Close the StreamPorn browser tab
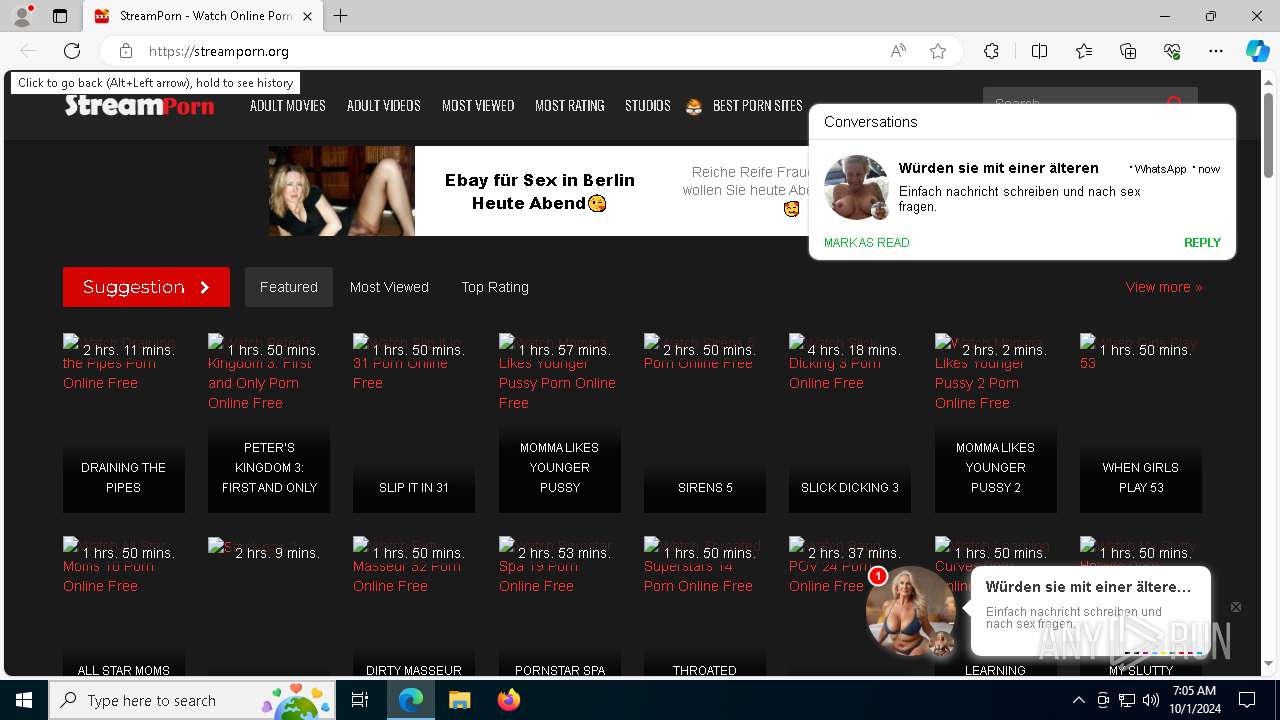This screenshot has height=720, width=1280. 307,16
